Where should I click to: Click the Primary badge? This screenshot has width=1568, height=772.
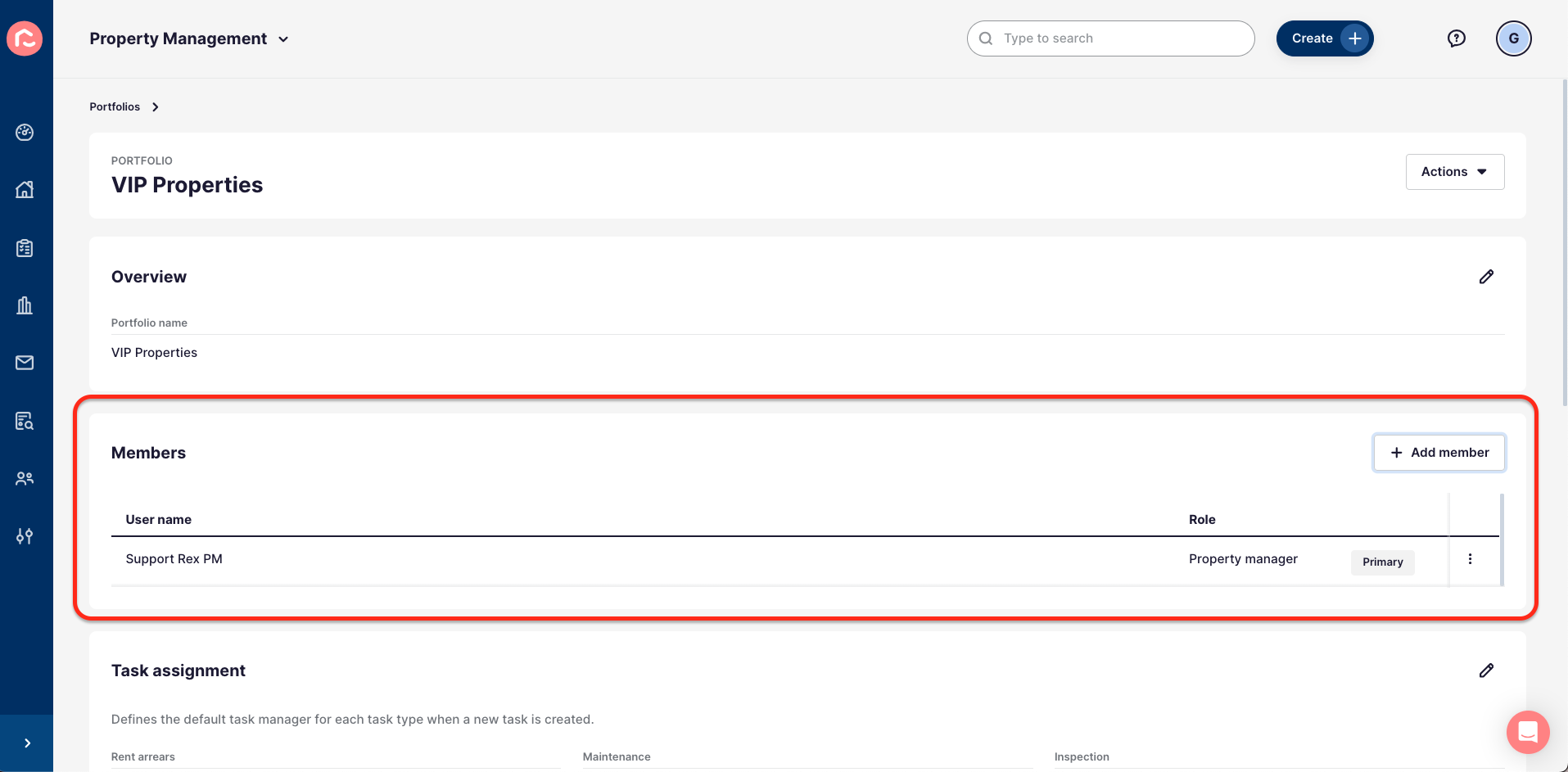tap(1383, 562)
